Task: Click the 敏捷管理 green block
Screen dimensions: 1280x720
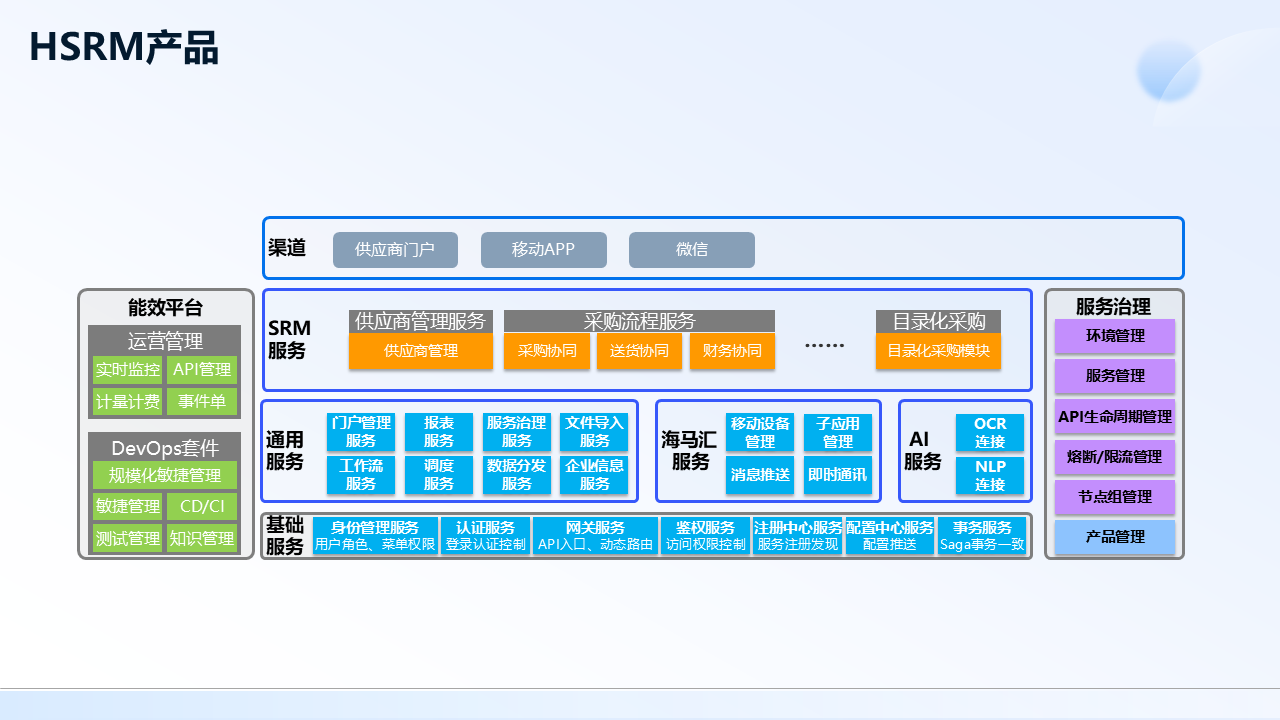Action: pyautogui.click(x=128, y=506)
